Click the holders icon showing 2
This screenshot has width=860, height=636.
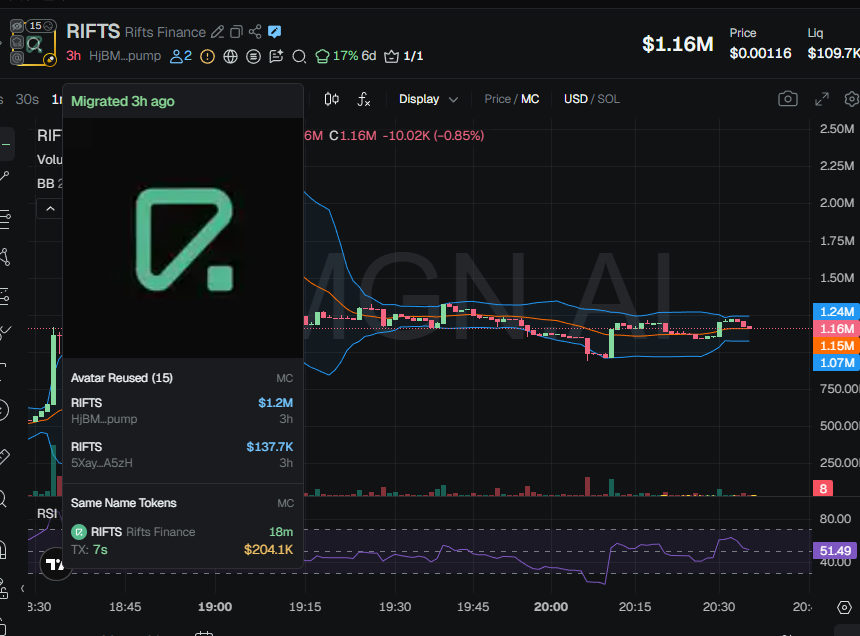click(x=180, y=56)
